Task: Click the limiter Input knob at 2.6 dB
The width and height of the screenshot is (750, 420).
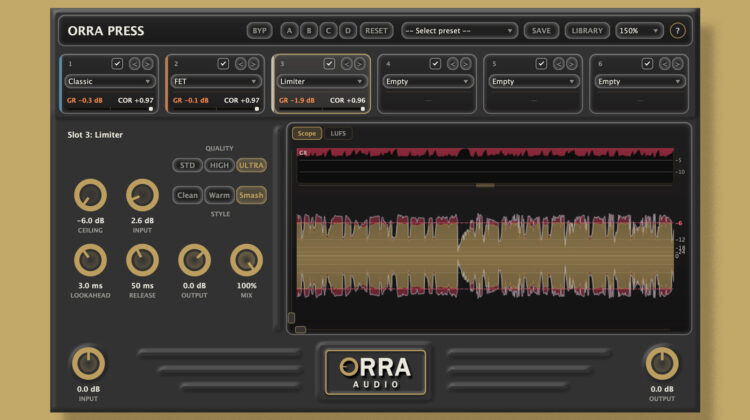Action: (x=142, y=195)
